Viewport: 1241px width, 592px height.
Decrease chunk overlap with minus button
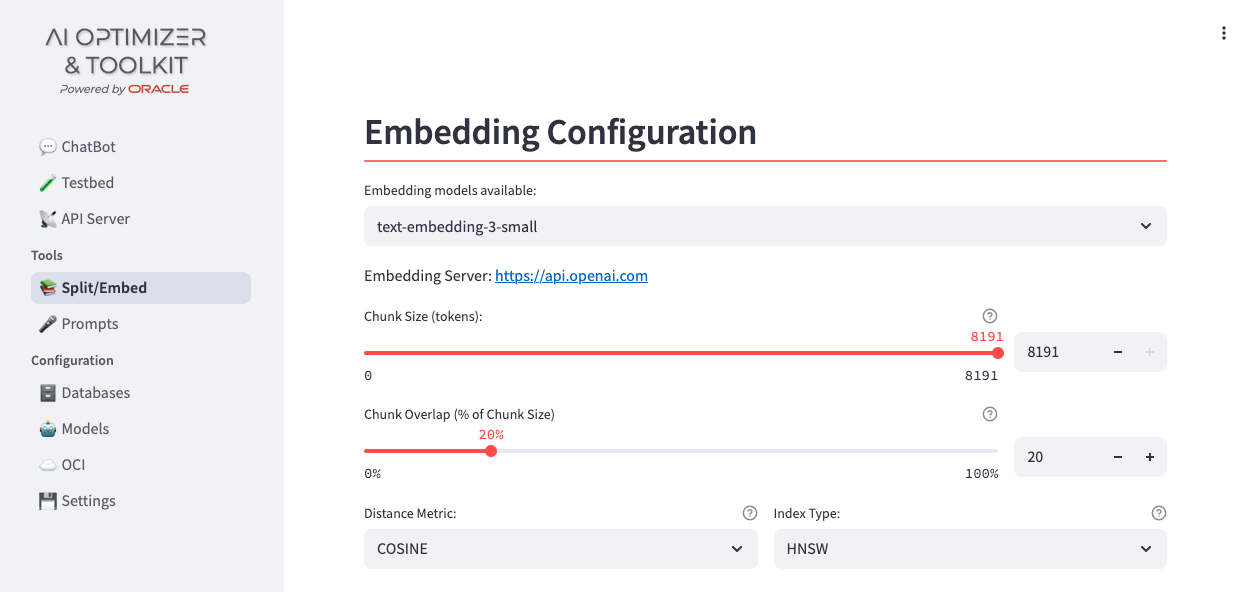(x=1118, y=457)
